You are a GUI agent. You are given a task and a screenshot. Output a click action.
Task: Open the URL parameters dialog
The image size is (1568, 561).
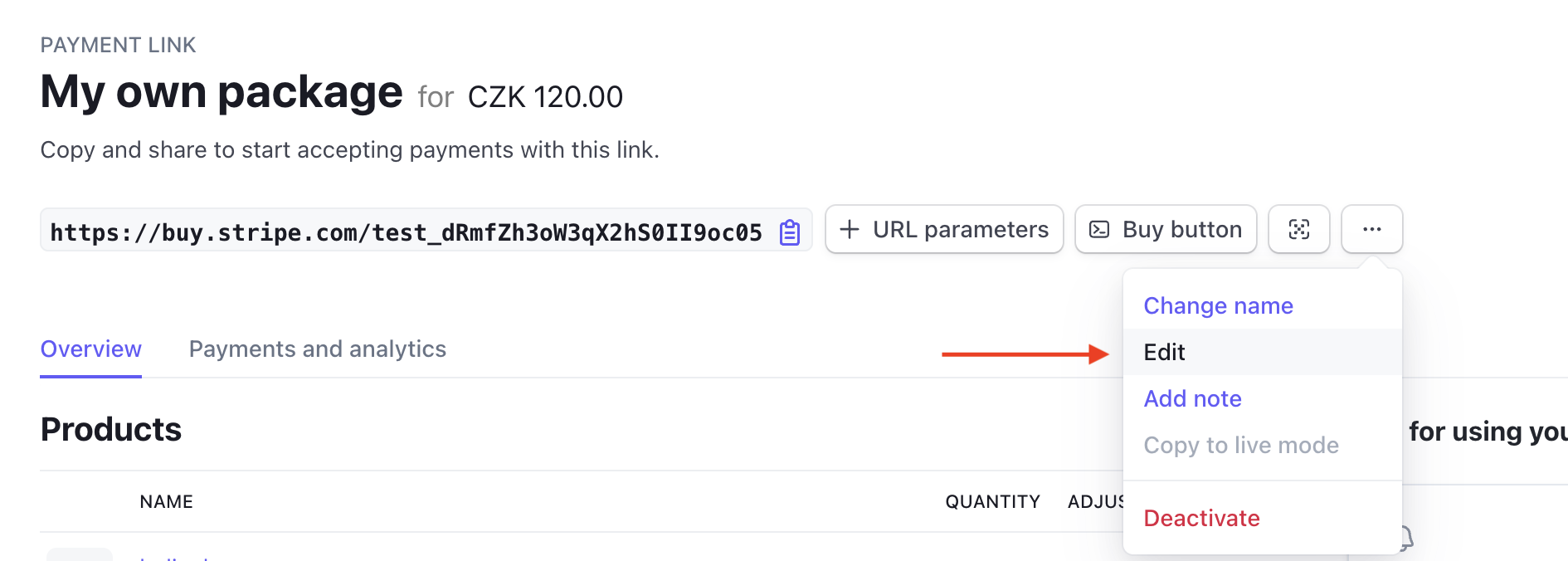943,229
